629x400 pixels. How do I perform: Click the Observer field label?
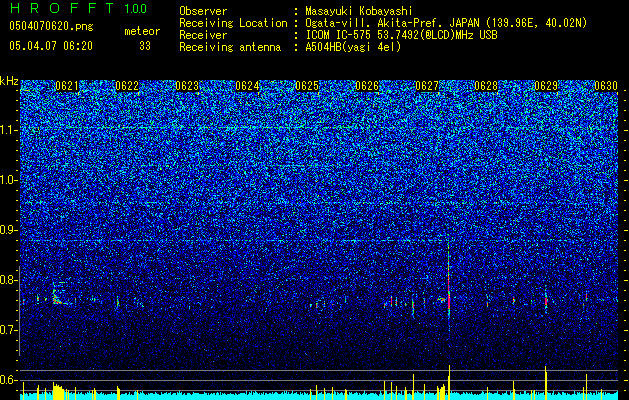pyautogui.click(x=203, y=11)
